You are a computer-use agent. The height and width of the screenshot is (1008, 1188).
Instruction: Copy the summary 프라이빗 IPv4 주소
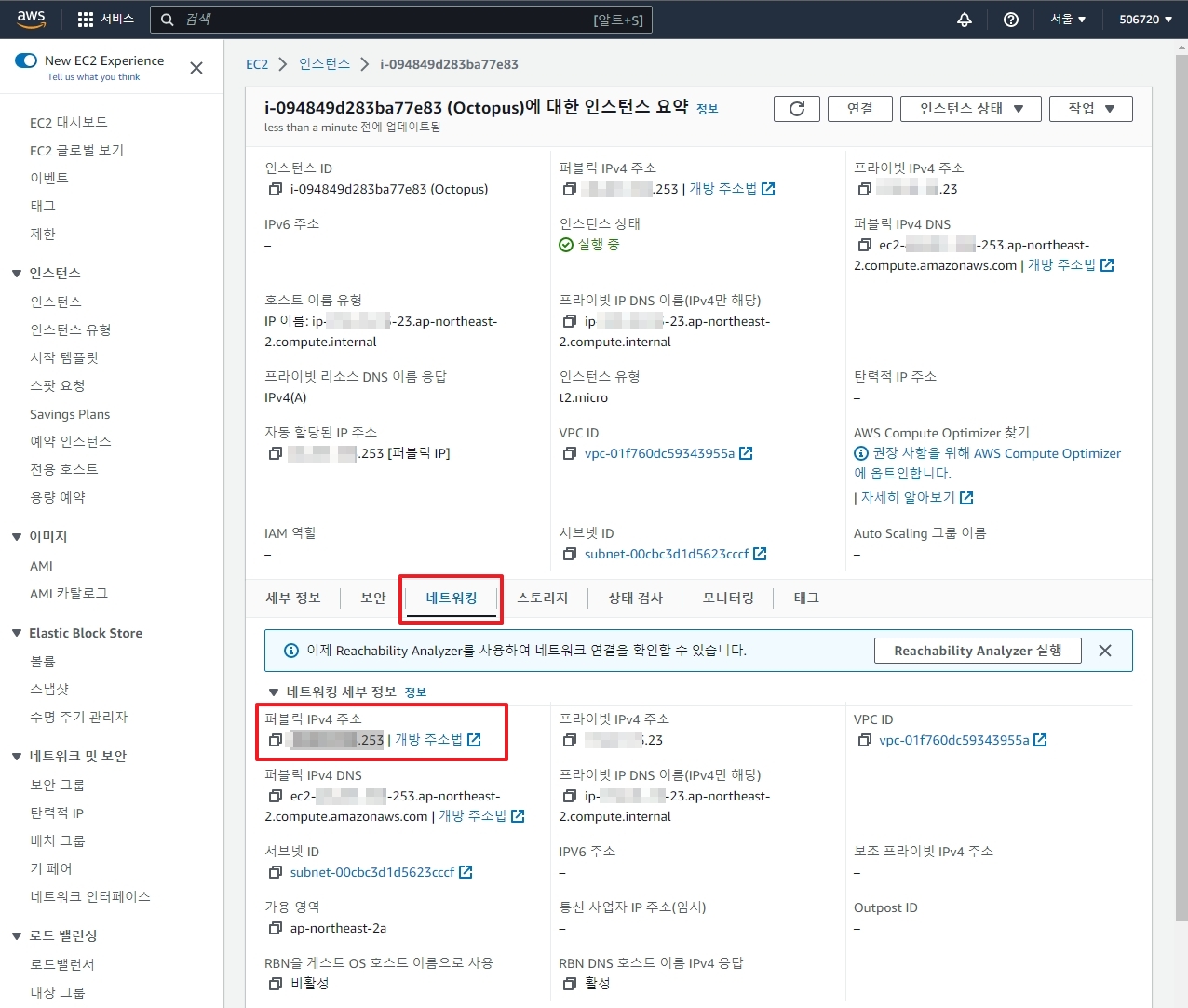[865, 189]
